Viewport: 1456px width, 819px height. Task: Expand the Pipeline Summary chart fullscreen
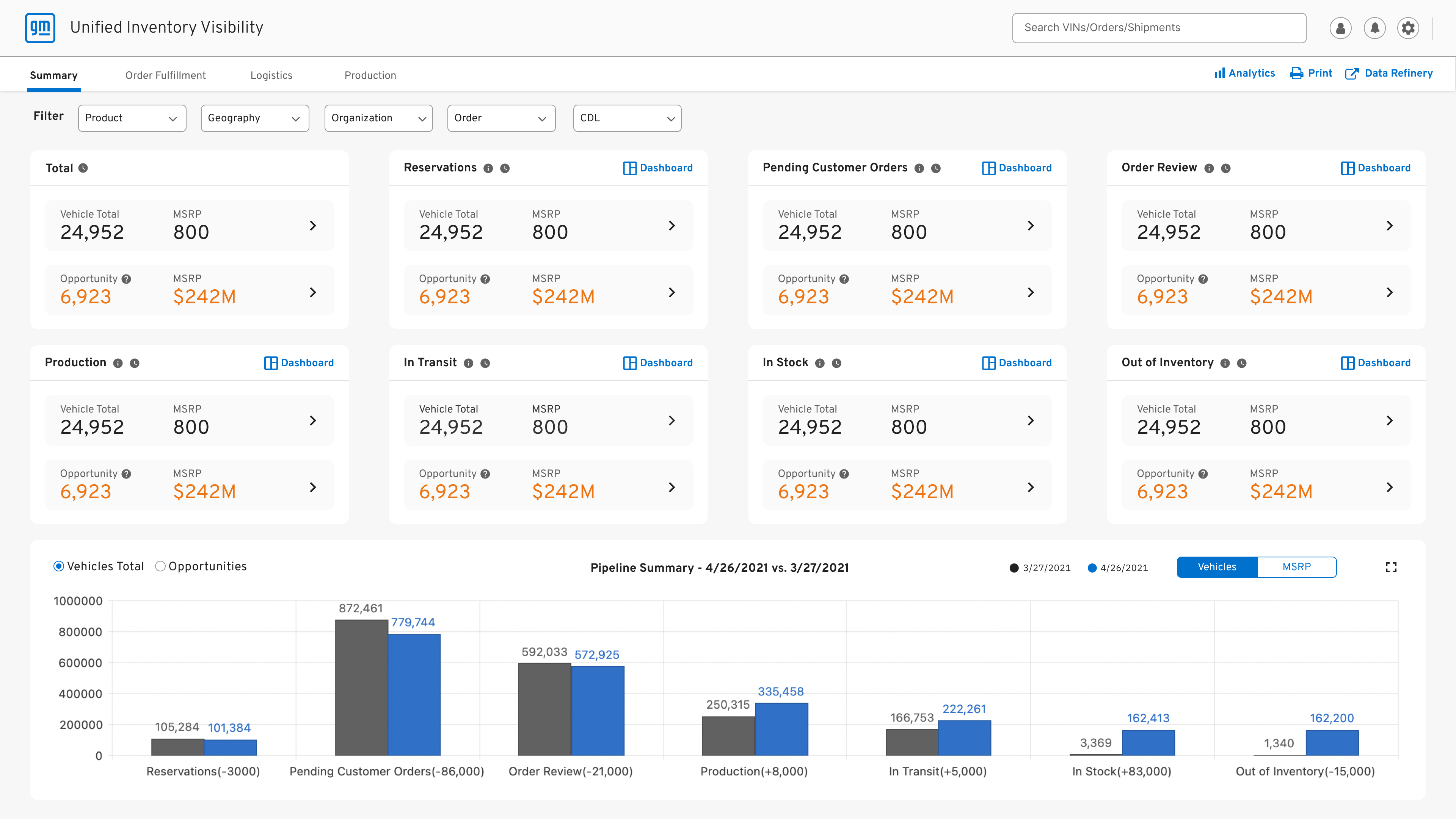[x=1391, y=567]
